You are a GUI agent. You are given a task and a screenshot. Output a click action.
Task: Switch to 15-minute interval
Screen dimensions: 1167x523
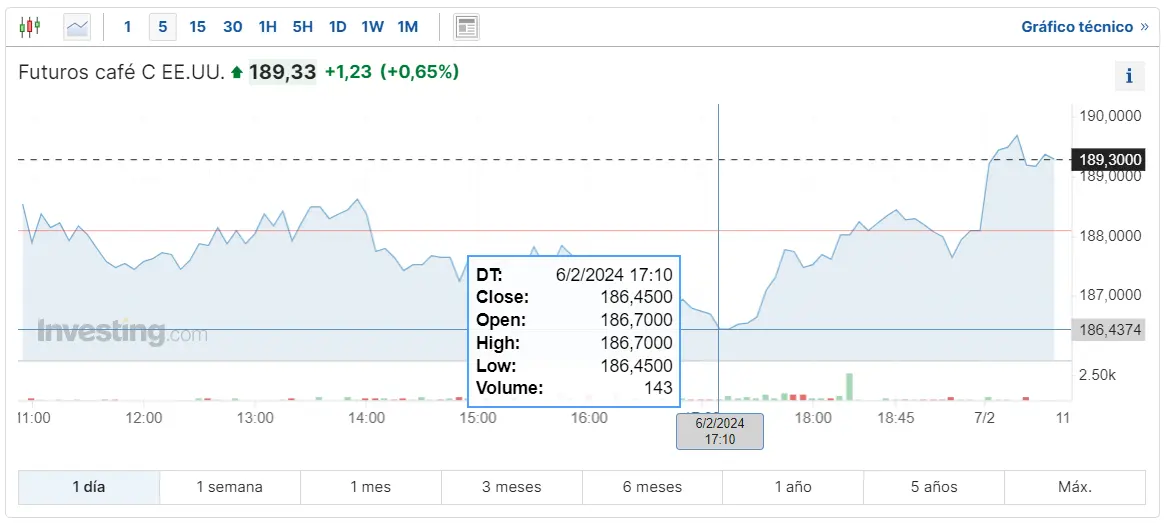[x=197, y=27]
